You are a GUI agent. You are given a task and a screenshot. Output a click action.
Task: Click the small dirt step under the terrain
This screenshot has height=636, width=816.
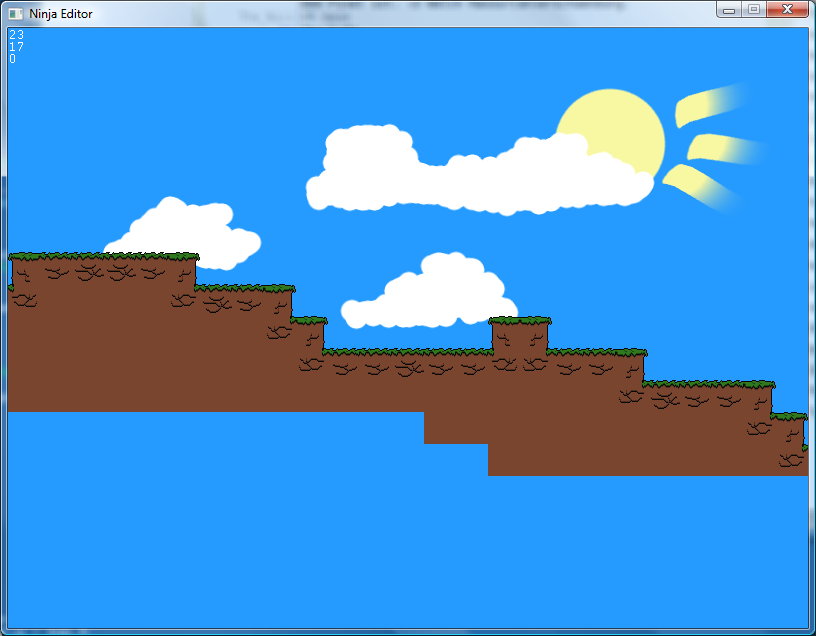click(x=455, y=428)
